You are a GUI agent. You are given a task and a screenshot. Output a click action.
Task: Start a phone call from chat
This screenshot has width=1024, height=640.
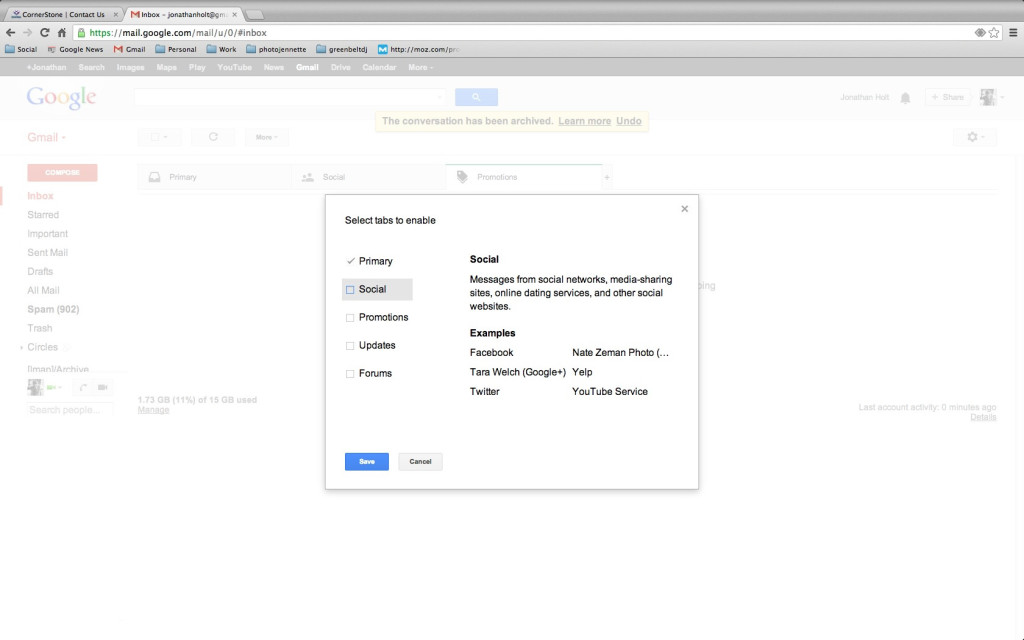(x=83, y=387)
